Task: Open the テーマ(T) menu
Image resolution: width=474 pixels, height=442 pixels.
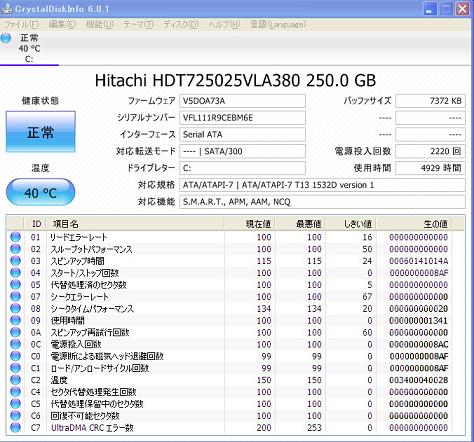Action: [x=138, y=24]
